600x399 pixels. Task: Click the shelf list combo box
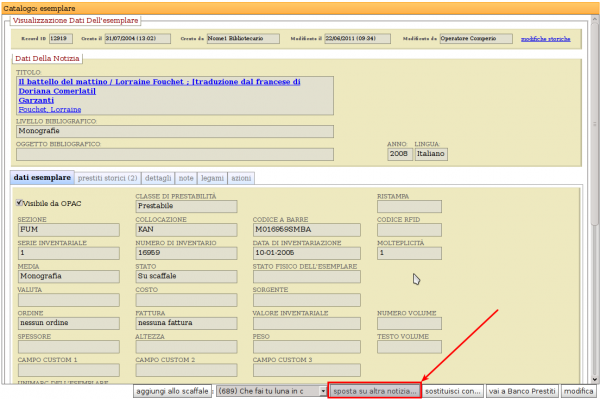coord(271,391)
